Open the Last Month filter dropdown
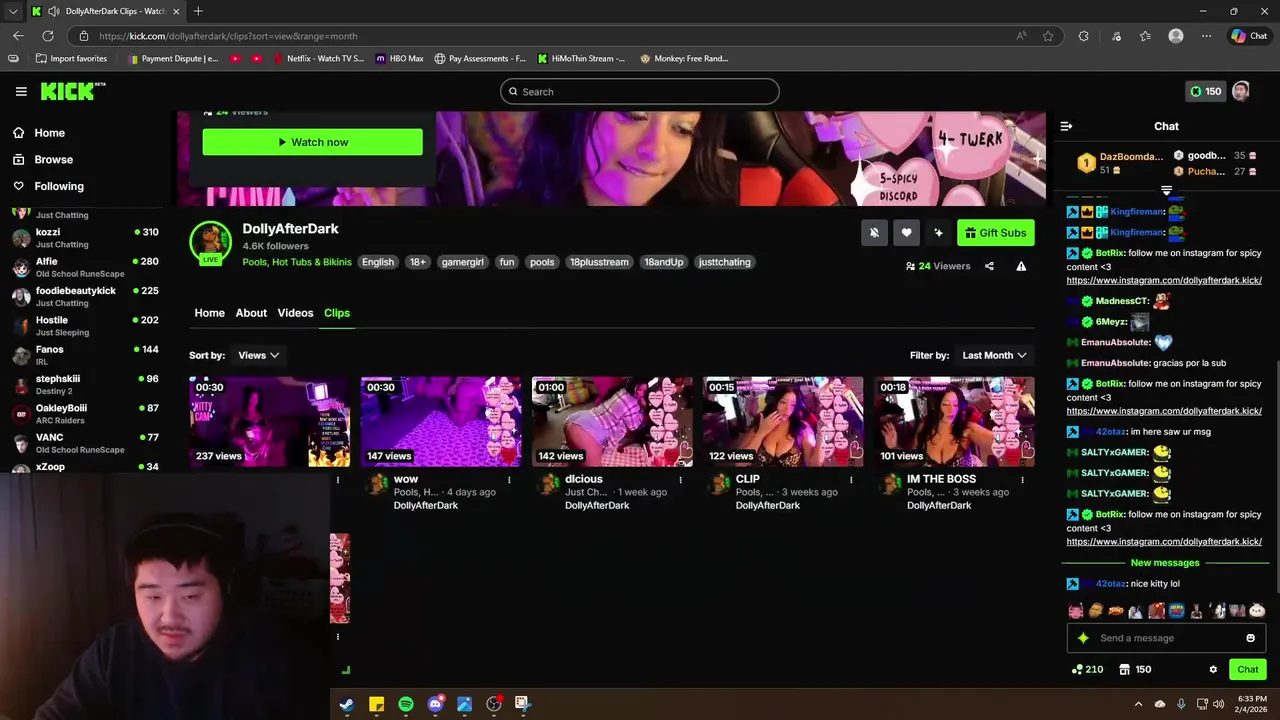 coord(994,355)
